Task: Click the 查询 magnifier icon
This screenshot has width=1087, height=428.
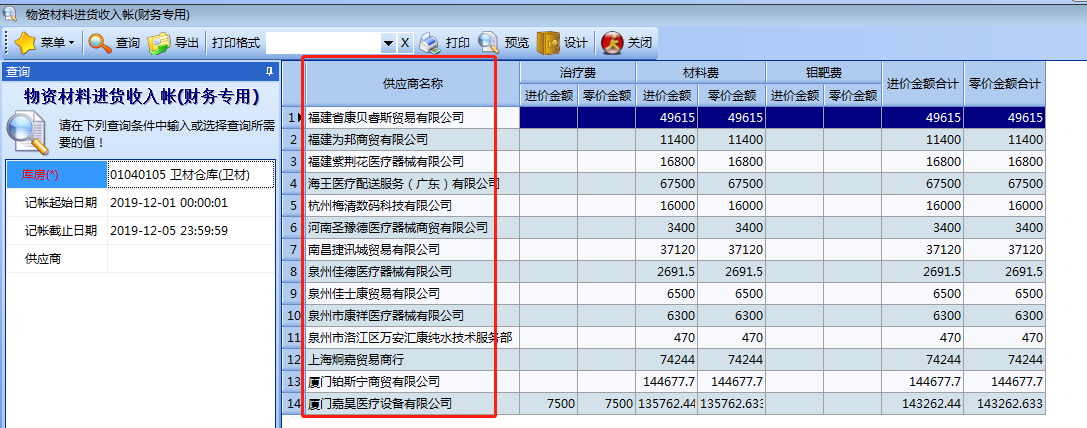Action: pos(101,43)
